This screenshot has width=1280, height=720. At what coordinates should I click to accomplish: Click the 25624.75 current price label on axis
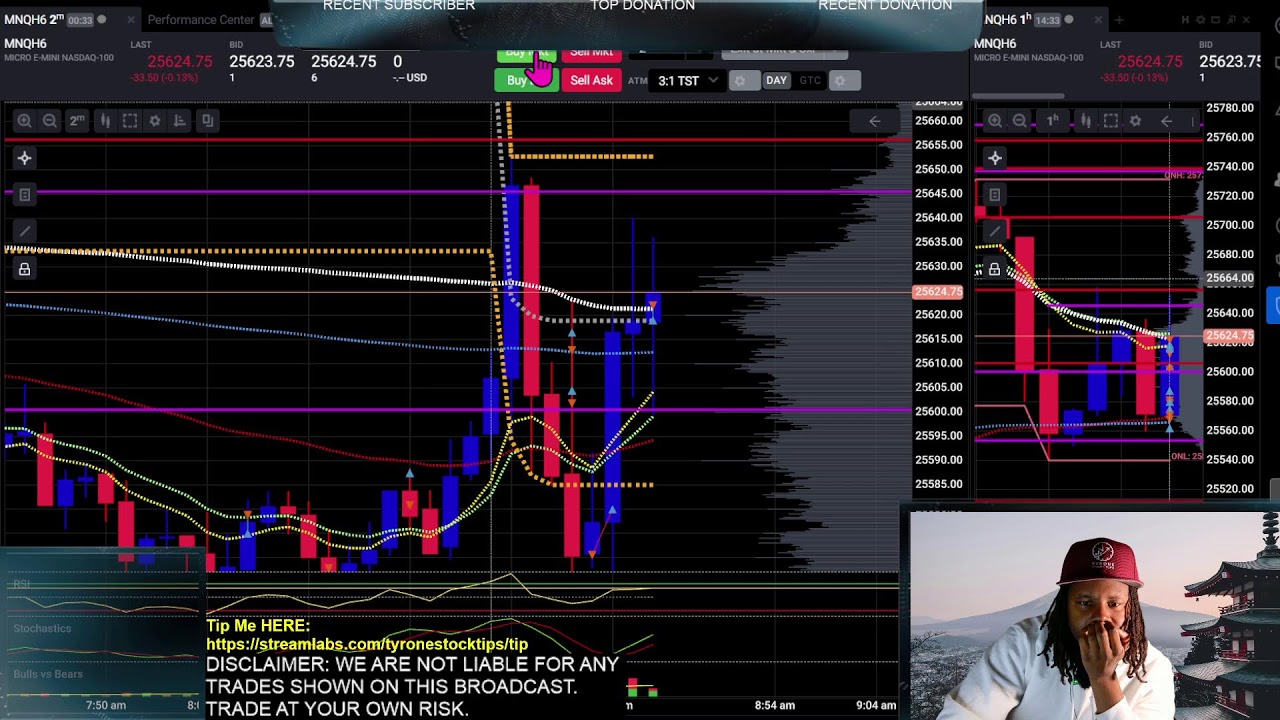pyautogui.click(x=938, y=292)
